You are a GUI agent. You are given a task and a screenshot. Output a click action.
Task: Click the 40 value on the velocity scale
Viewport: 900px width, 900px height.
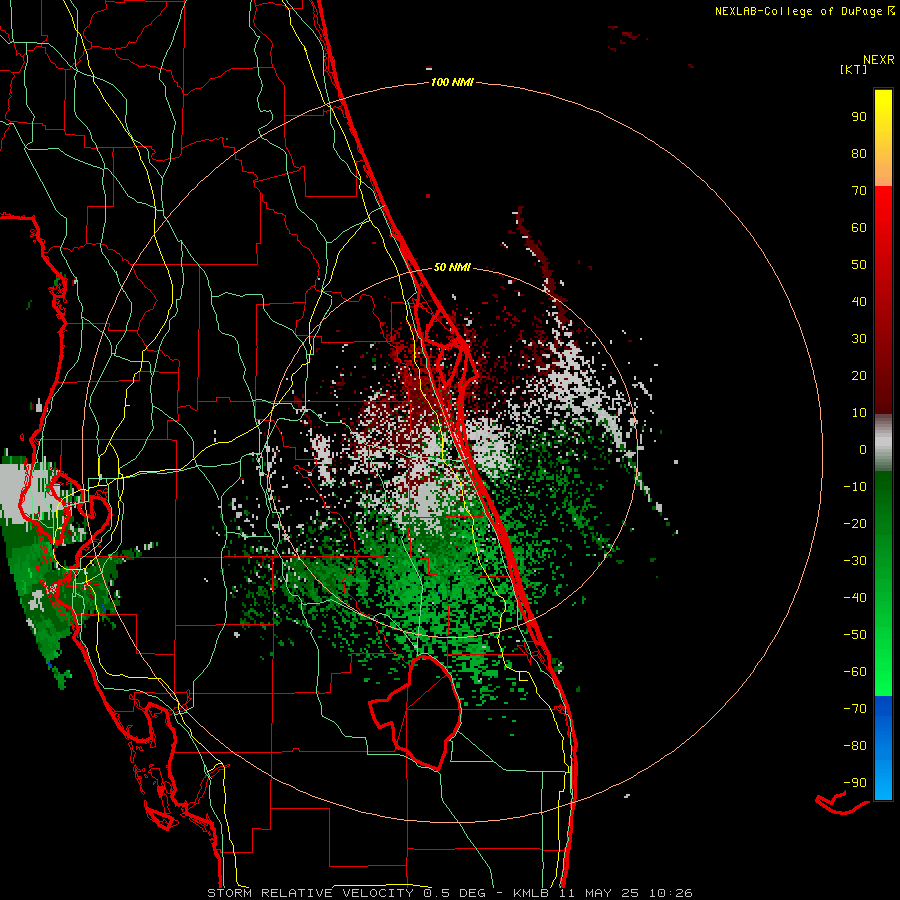(x=859, y=301)
